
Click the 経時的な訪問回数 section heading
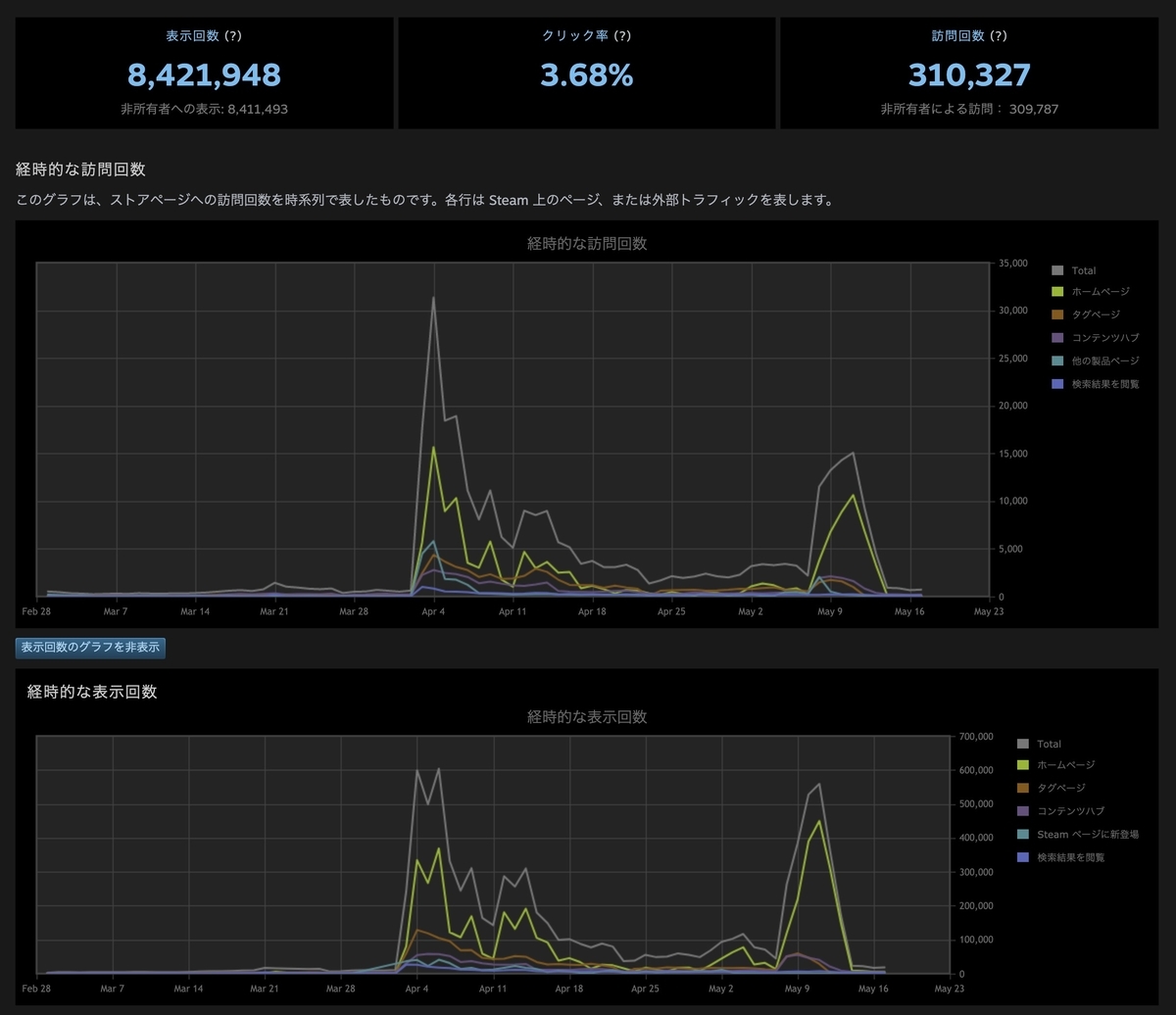80,169
